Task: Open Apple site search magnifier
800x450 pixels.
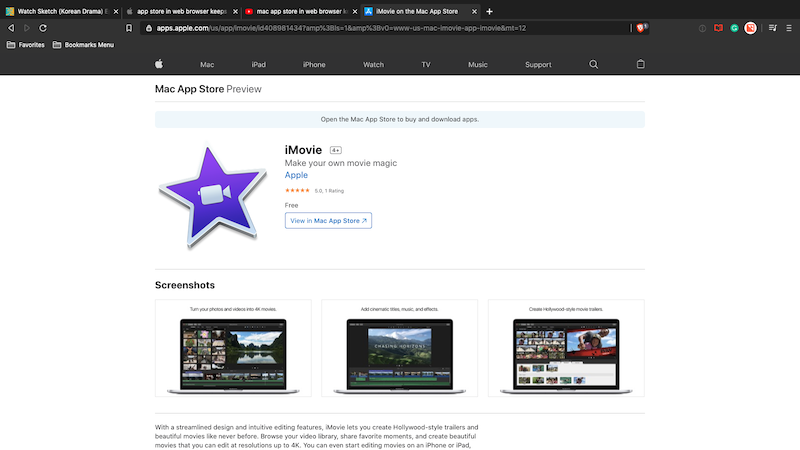Action: [x=593, y=64]
